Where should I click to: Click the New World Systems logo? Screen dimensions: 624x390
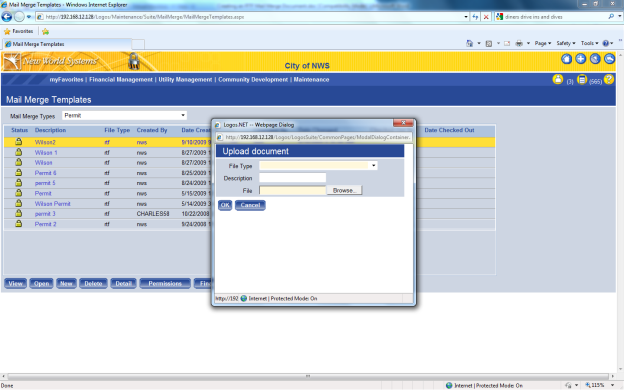51,61
